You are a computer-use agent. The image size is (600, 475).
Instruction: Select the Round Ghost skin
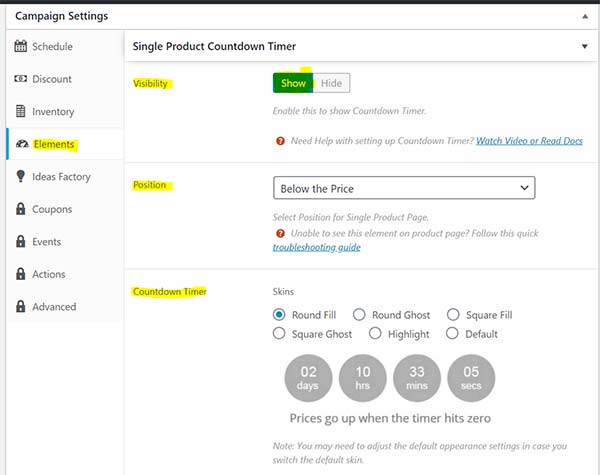click(359, 315)
